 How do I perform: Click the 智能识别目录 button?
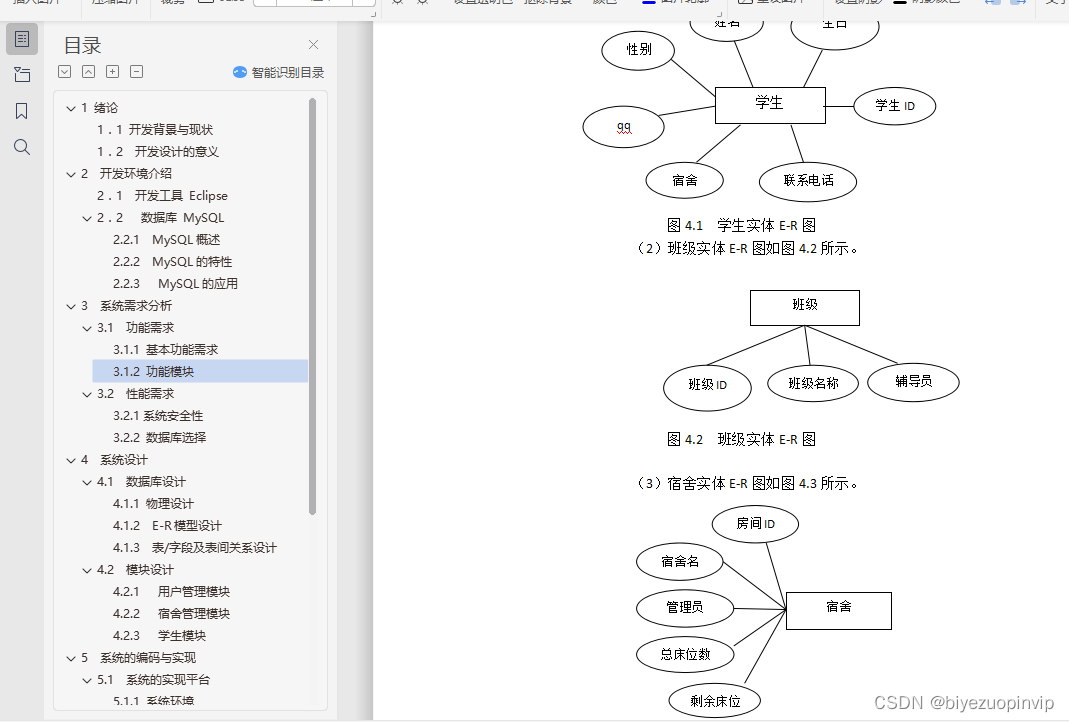(278, 72)
